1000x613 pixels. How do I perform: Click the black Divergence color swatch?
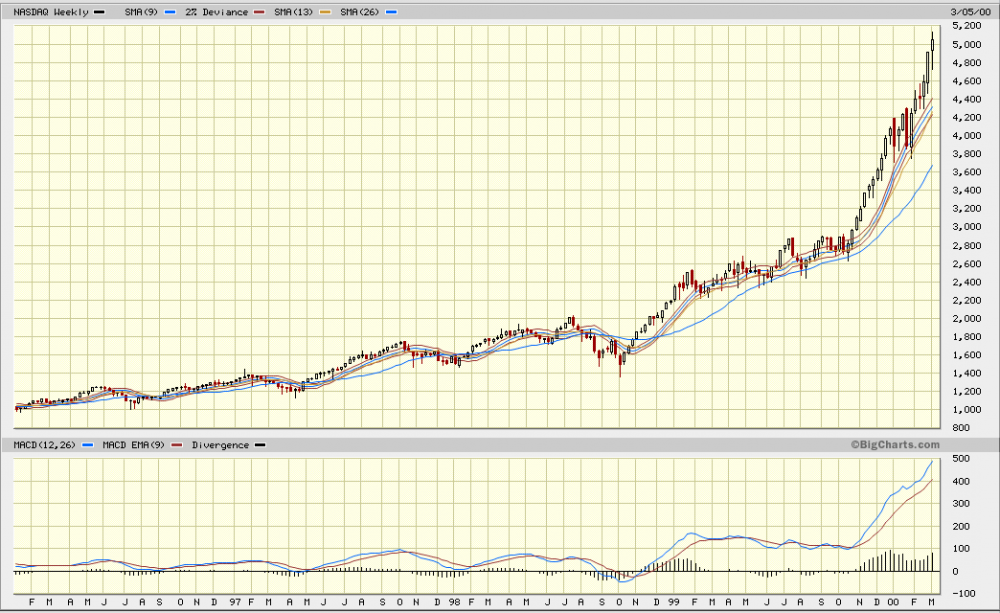click(261, 445)
